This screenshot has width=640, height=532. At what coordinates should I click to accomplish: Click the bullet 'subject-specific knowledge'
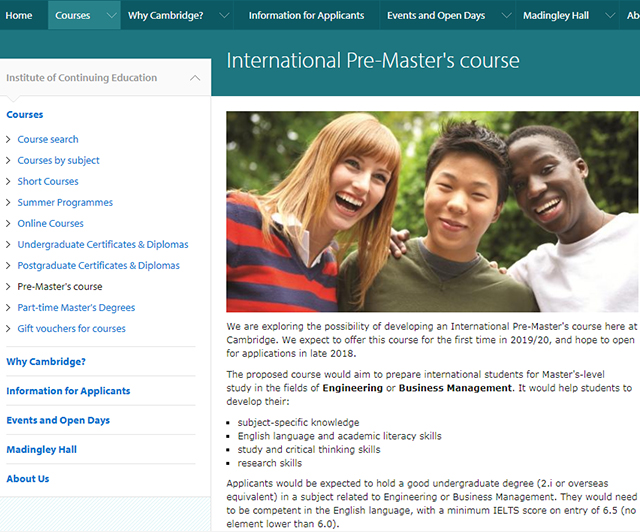click(x=298, y=423)
